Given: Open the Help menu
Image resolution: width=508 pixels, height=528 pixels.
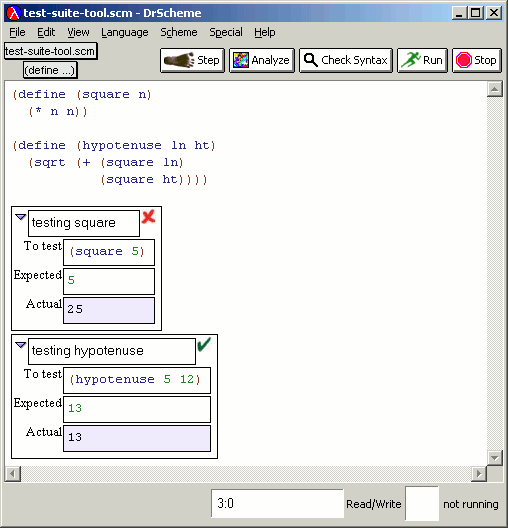Looking at the screenshot, I should (x=265, y=32).
